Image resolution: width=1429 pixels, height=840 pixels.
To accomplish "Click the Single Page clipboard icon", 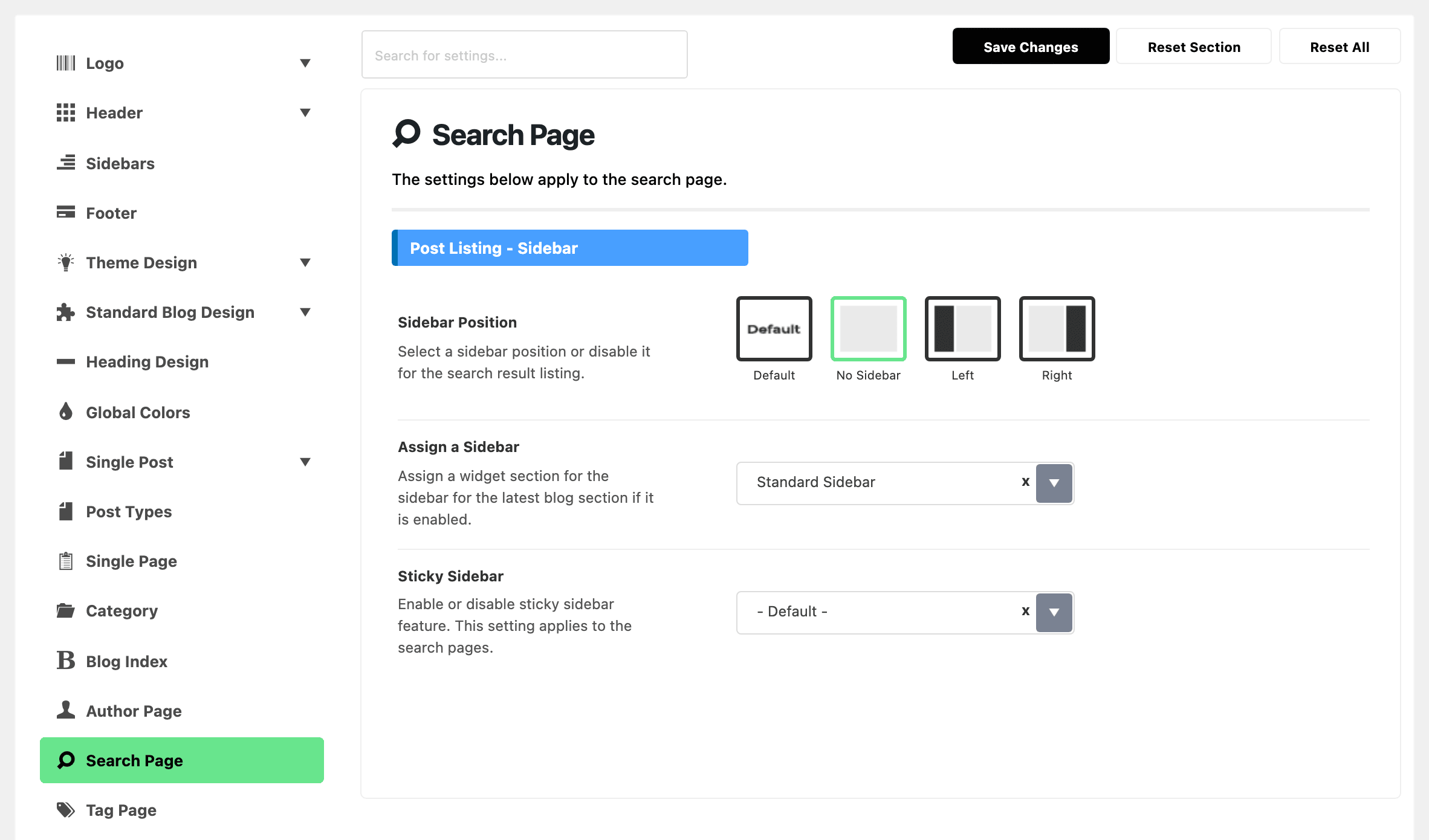I will pos(66,561).
